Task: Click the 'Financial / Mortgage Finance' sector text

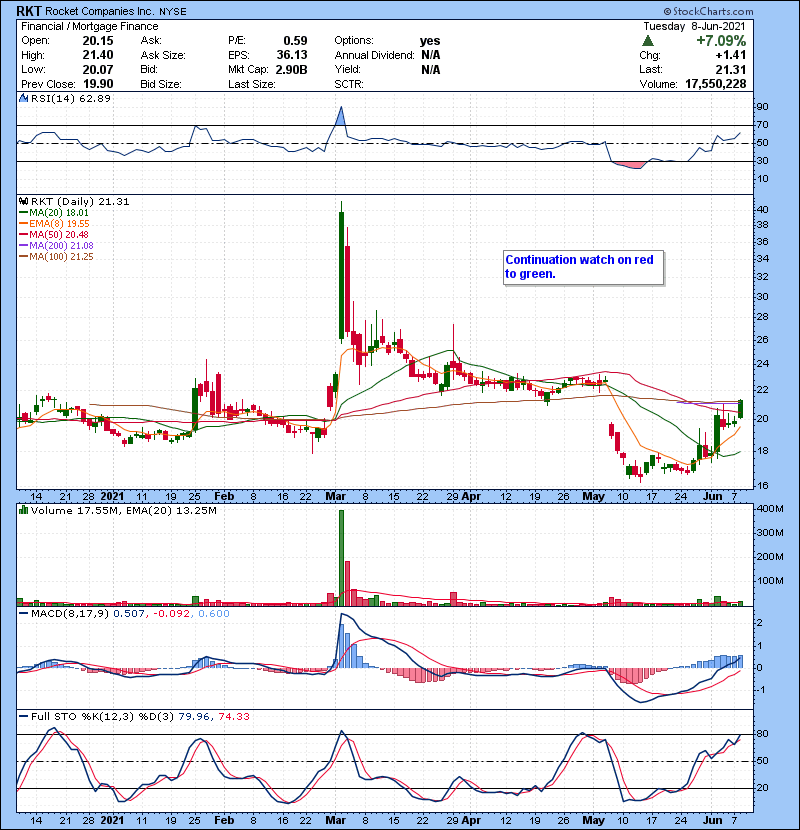Action: (x=89, y=26)
